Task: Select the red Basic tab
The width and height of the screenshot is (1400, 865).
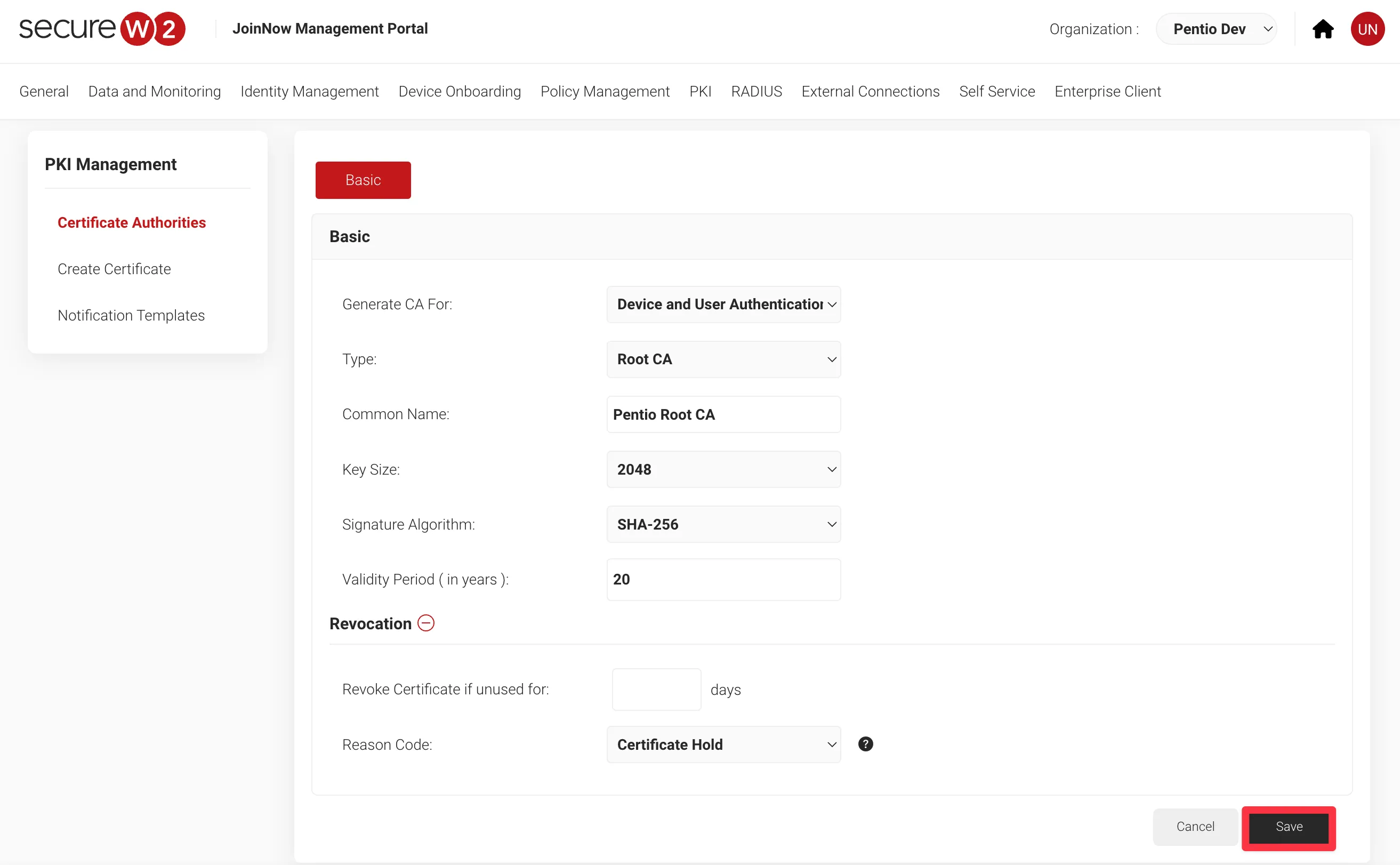Action: 363,180
